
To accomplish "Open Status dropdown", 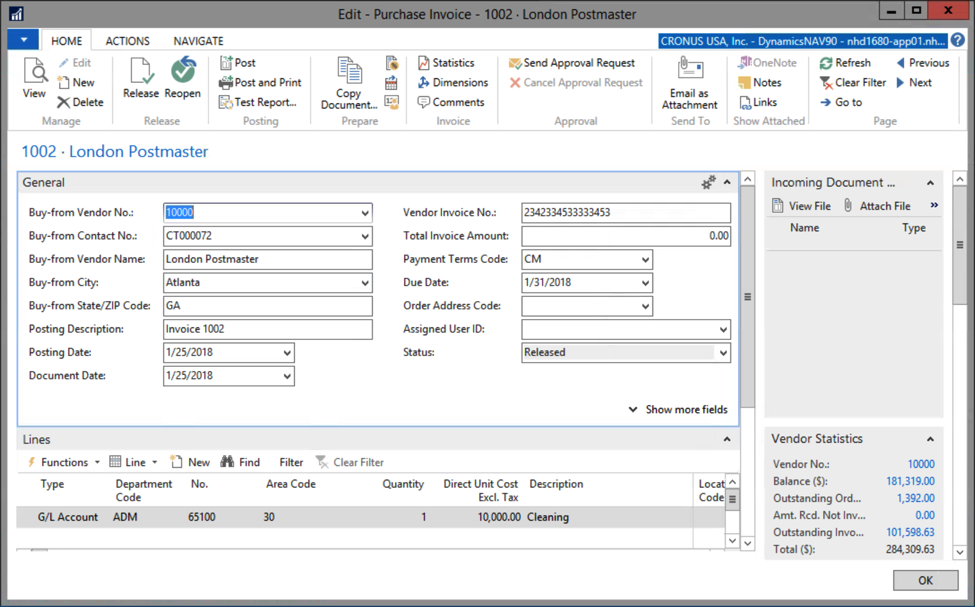I will 723,353.
